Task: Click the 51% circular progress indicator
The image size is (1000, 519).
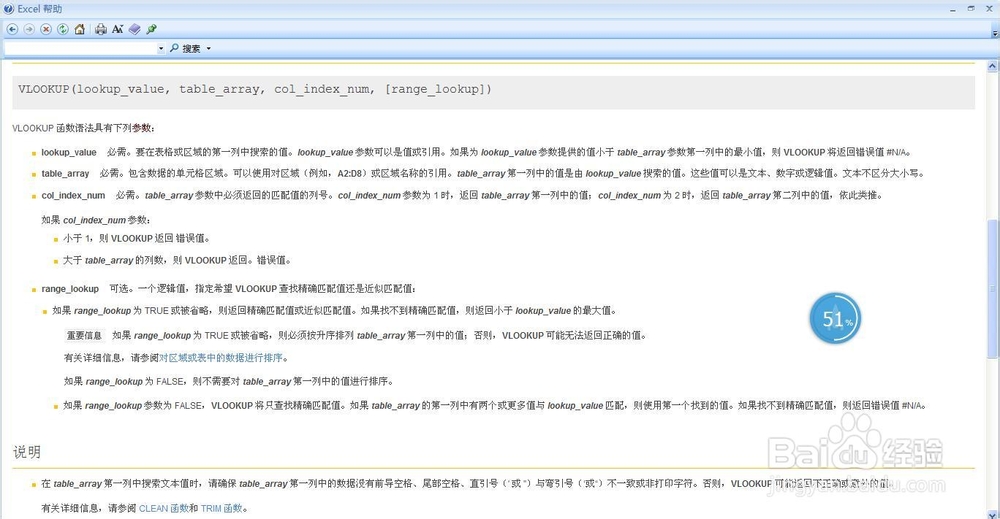Action: tap(835, 318)
